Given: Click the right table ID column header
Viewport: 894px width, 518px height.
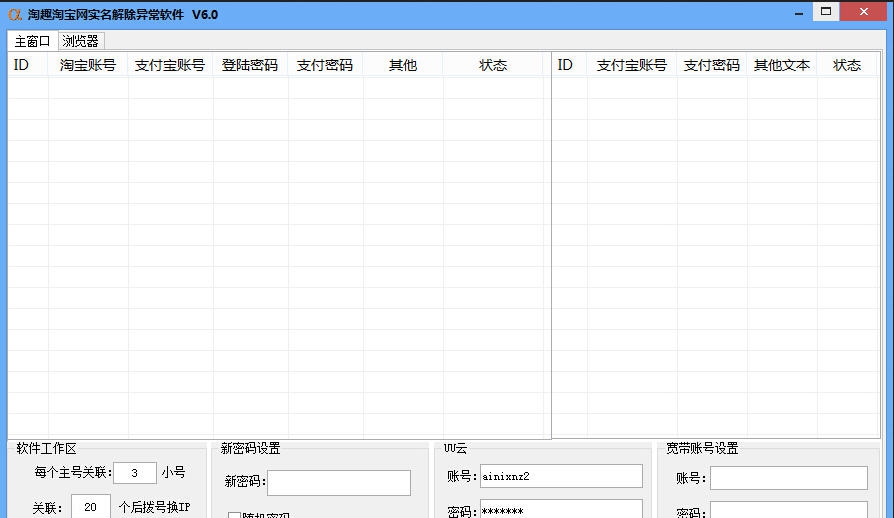Looking at the screenshot, I should click(569, 65).
